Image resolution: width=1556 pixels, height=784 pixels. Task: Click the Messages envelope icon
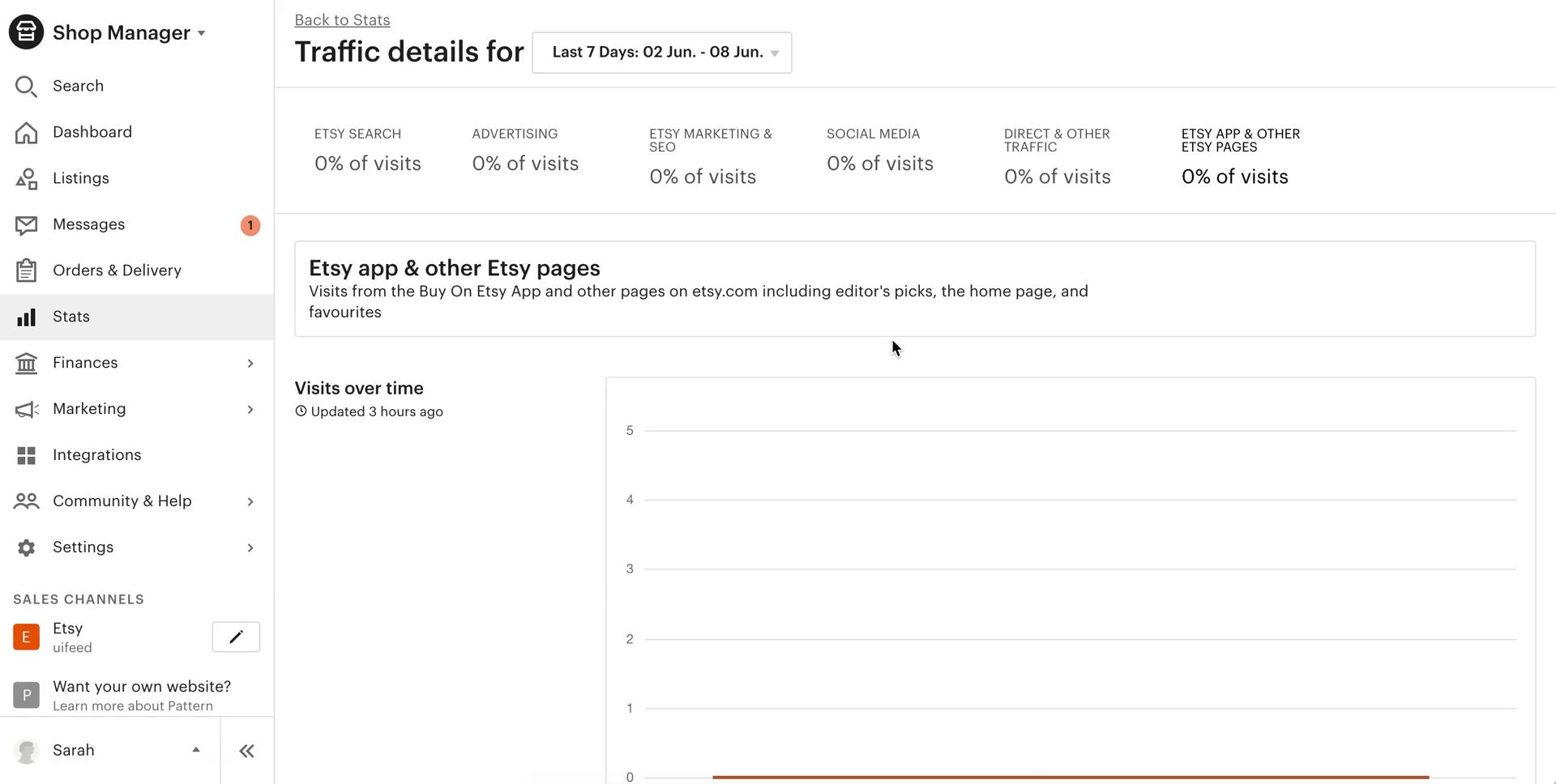pos(26,224)
